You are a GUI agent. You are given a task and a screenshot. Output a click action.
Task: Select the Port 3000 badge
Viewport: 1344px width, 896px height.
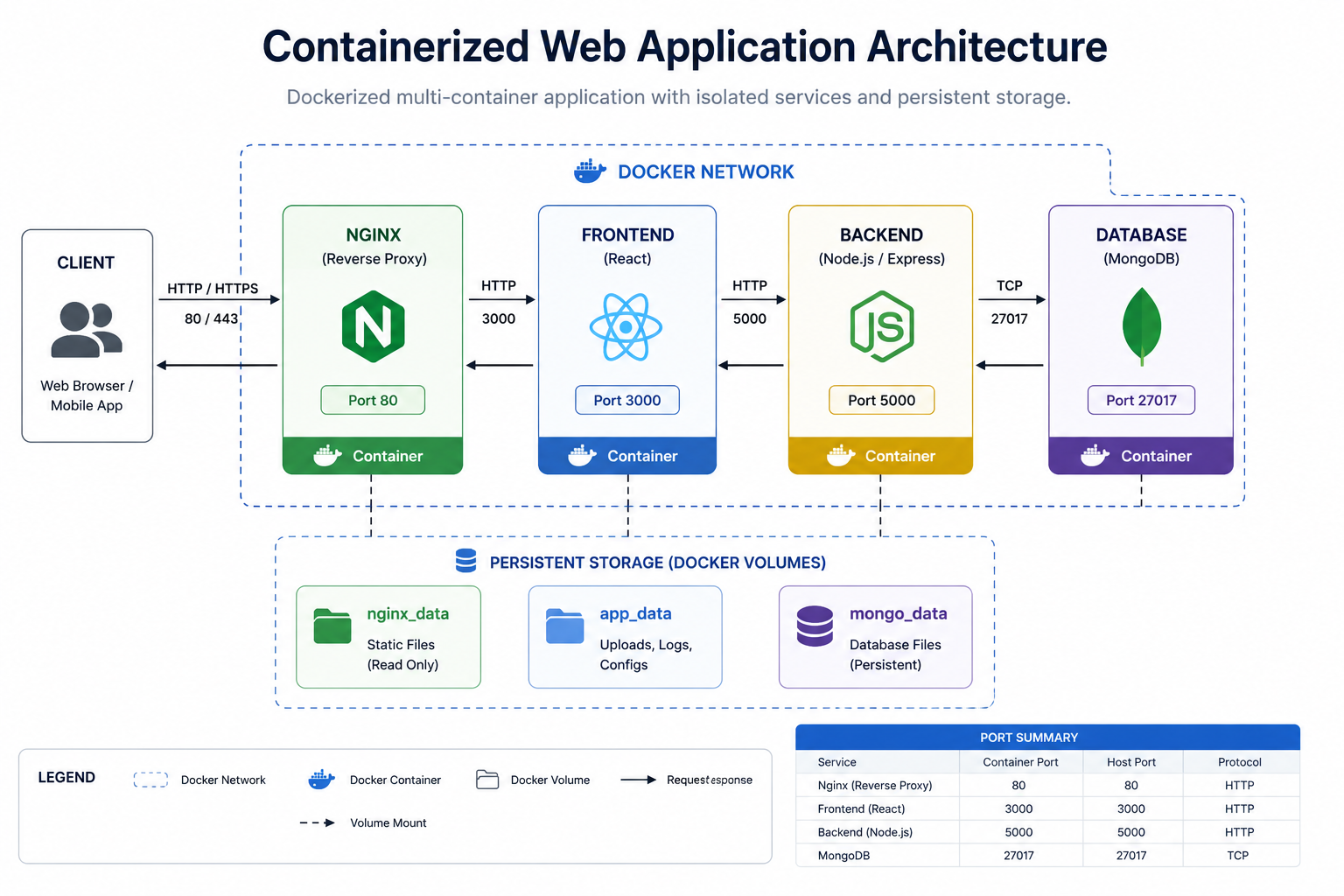pyautogui.click(x=627, y=400)
